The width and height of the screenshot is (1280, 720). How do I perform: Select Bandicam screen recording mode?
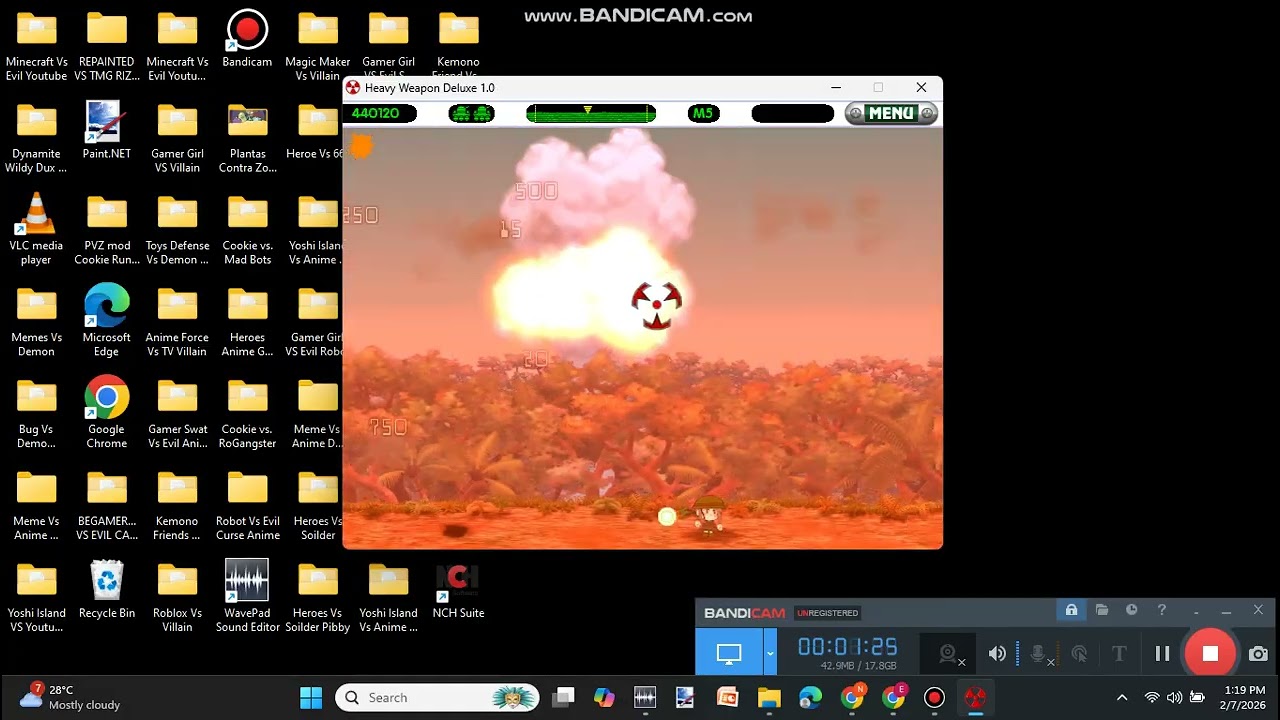[x=729, y=654]
